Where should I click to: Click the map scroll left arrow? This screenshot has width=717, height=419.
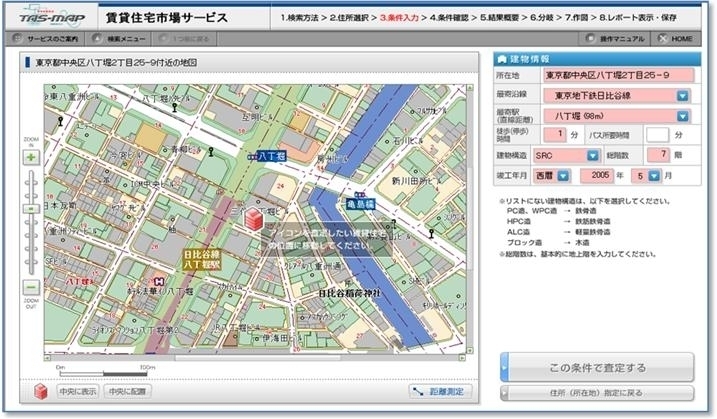pos(47,358)
